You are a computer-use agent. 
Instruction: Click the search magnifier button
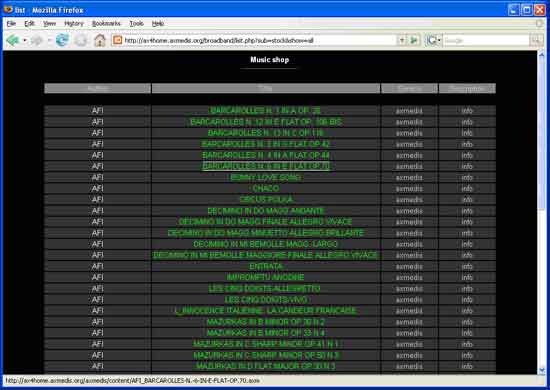(x=536, y=41)
